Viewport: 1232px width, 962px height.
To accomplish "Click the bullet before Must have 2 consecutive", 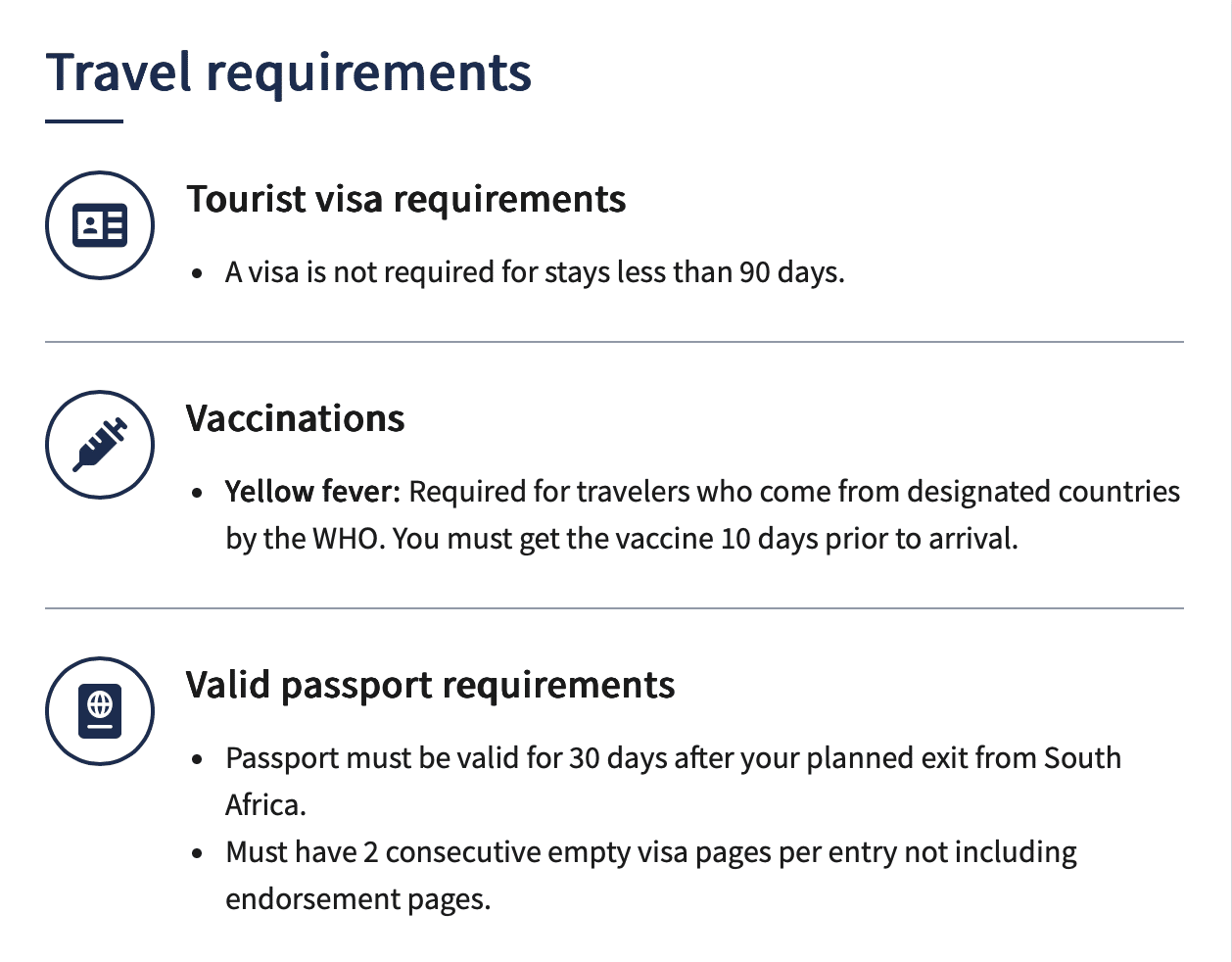I will [x=198, y=854].
